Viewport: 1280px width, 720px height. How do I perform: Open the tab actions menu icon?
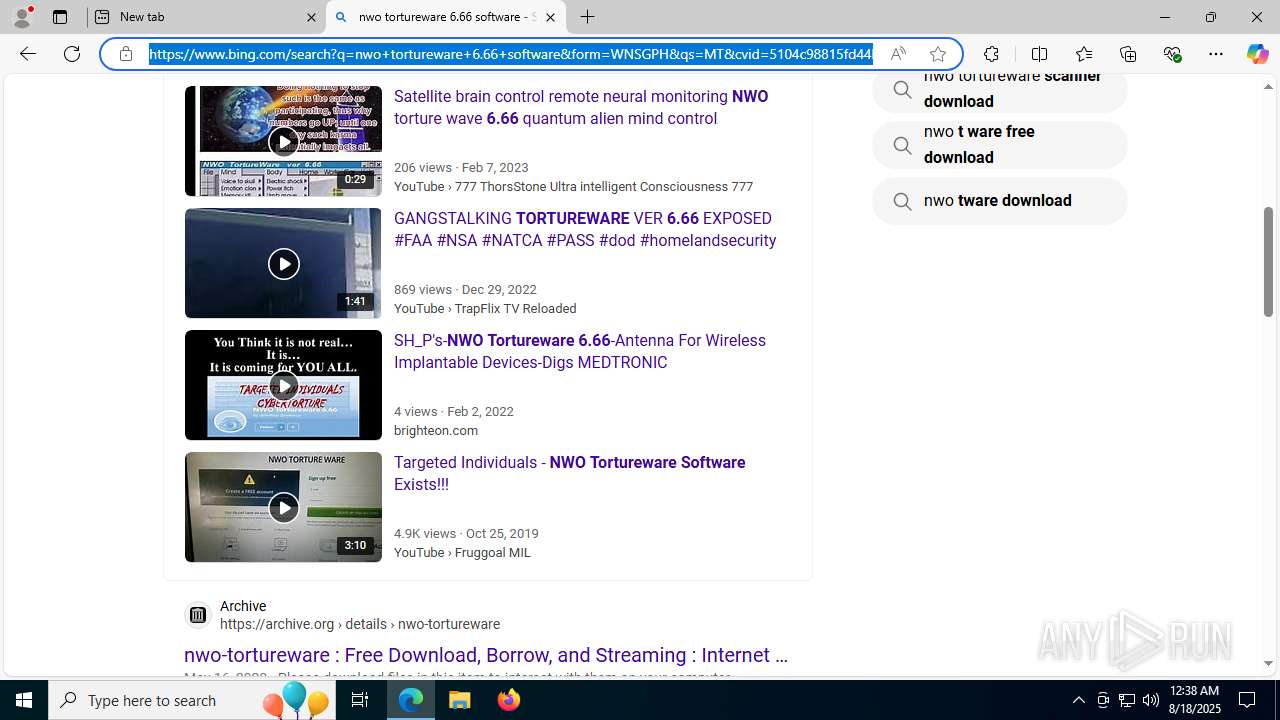60,17
